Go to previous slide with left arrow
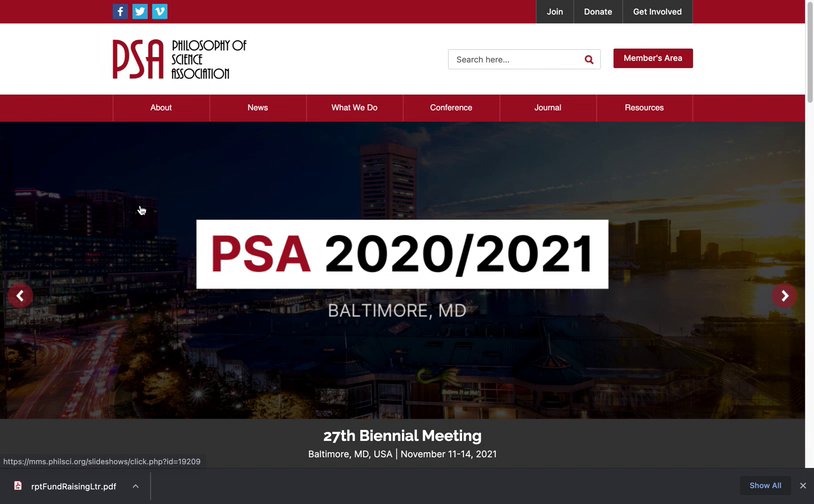The width and height of the screenshot is (814, 504). coord(20,296)
